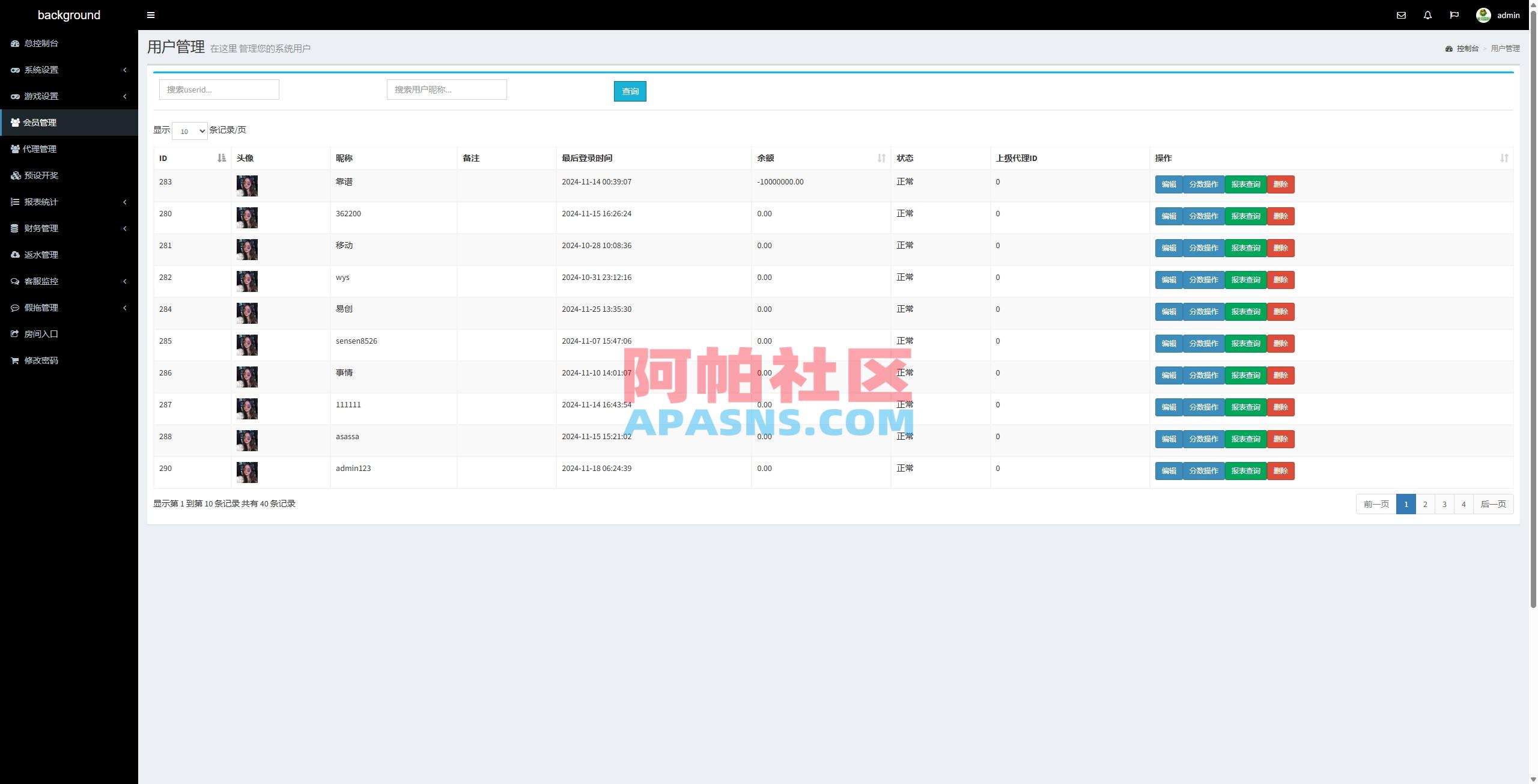Open the 报表统计 menu item
The image size is (1538, 784).
[x=41, y=202]
